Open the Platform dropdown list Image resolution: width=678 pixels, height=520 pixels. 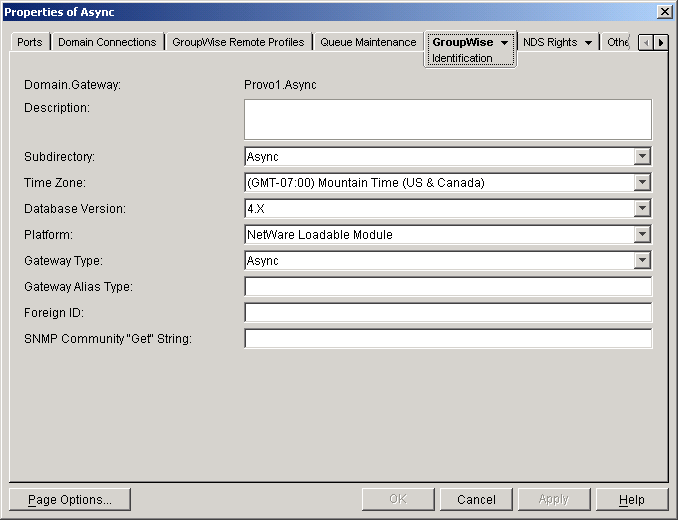pos(643,234)
